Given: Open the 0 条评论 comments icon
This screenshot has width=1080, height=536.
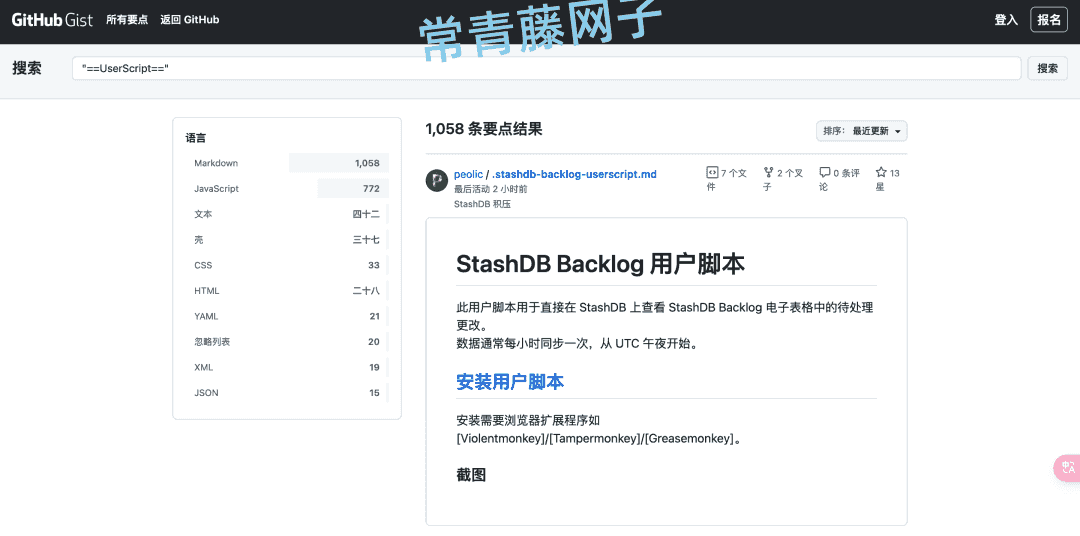Looking at the screenshot, I should (x=824, y=172).
